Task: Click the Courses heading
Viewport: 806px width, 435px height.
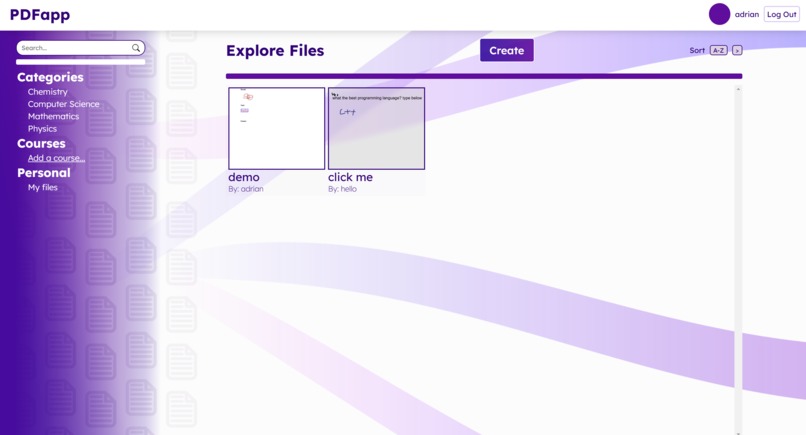Action: point(41,143)
